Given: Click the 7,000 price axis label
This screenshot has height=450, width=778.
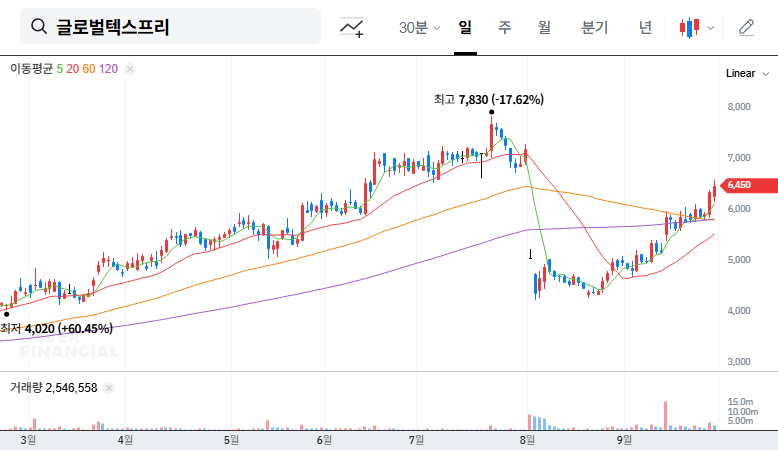Looking at the screenshot, I should coord(739,158).
